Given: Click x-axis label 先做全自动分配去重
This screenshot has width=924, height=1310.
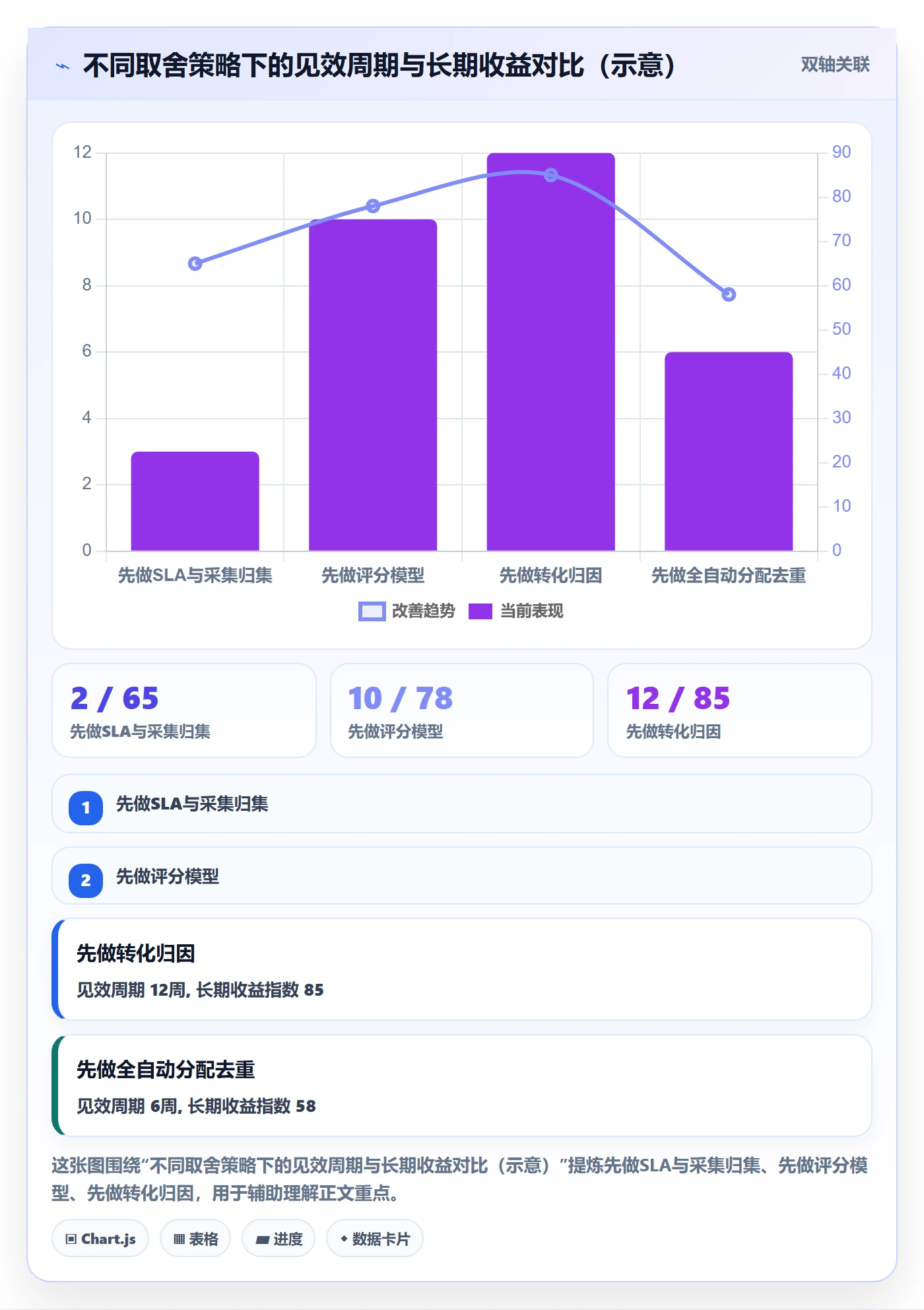Looking at the screenshot, I should [x=729, y=576].
